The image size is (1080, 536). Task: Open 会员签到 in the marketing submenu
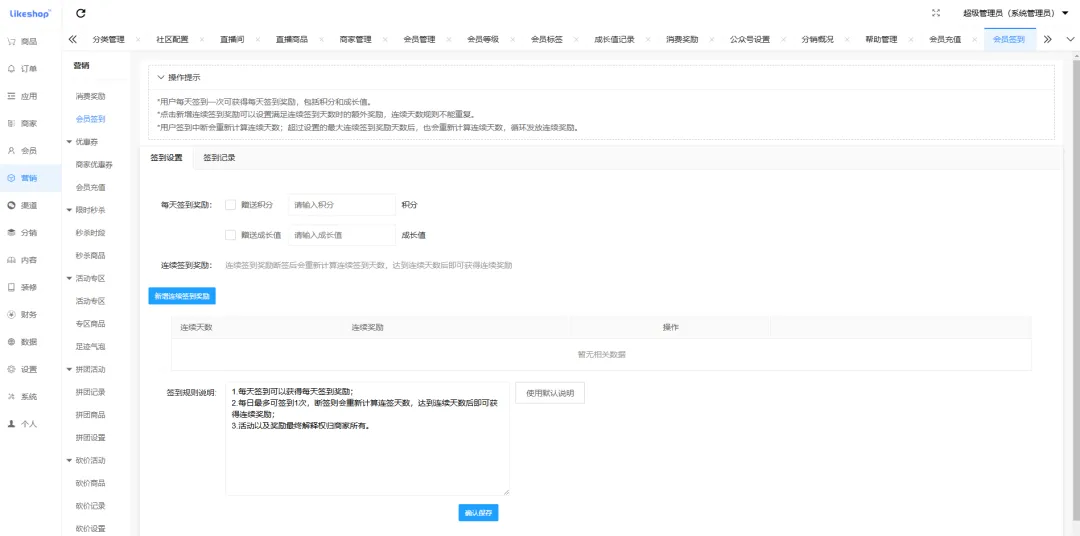point(90,119)
